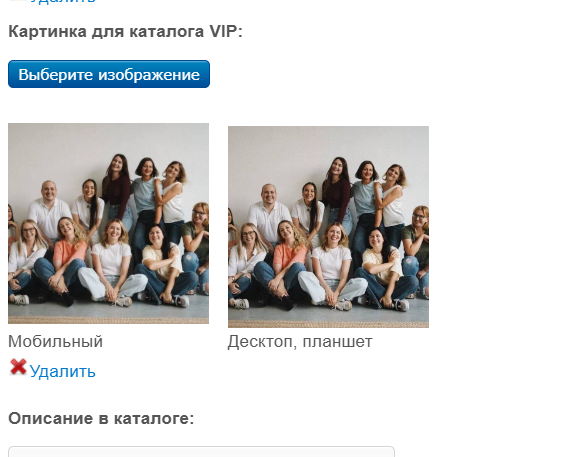Image resolution: width=583 pixels, height=457 pixels.
Task: Focus the "Описание в каталоге" text field
Action: [201, 451]
